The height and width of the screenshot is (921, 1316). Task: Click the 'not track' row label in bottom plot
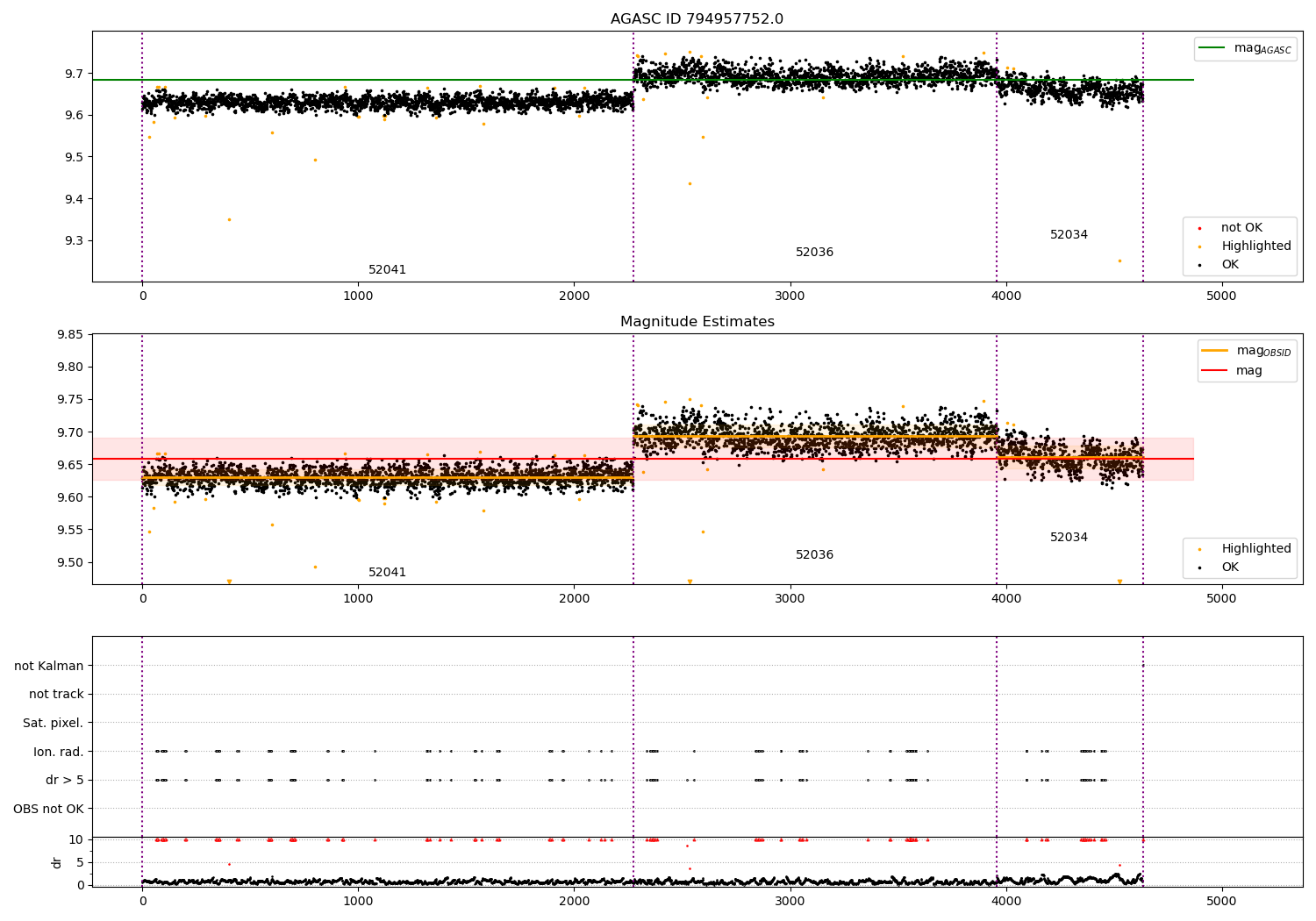pos(56,695)
